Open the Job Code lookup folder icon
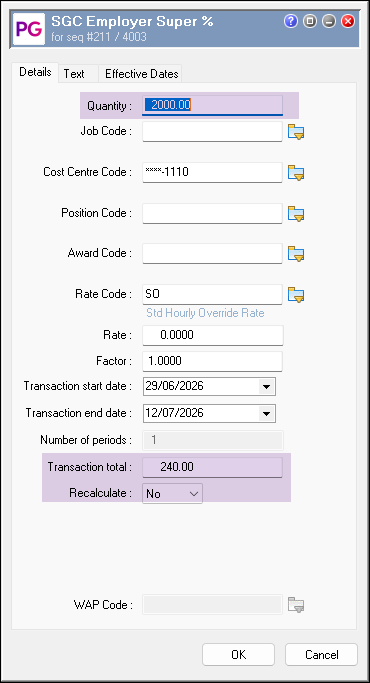The height and width of the screenshot is (683, 370). pos(296,132)
